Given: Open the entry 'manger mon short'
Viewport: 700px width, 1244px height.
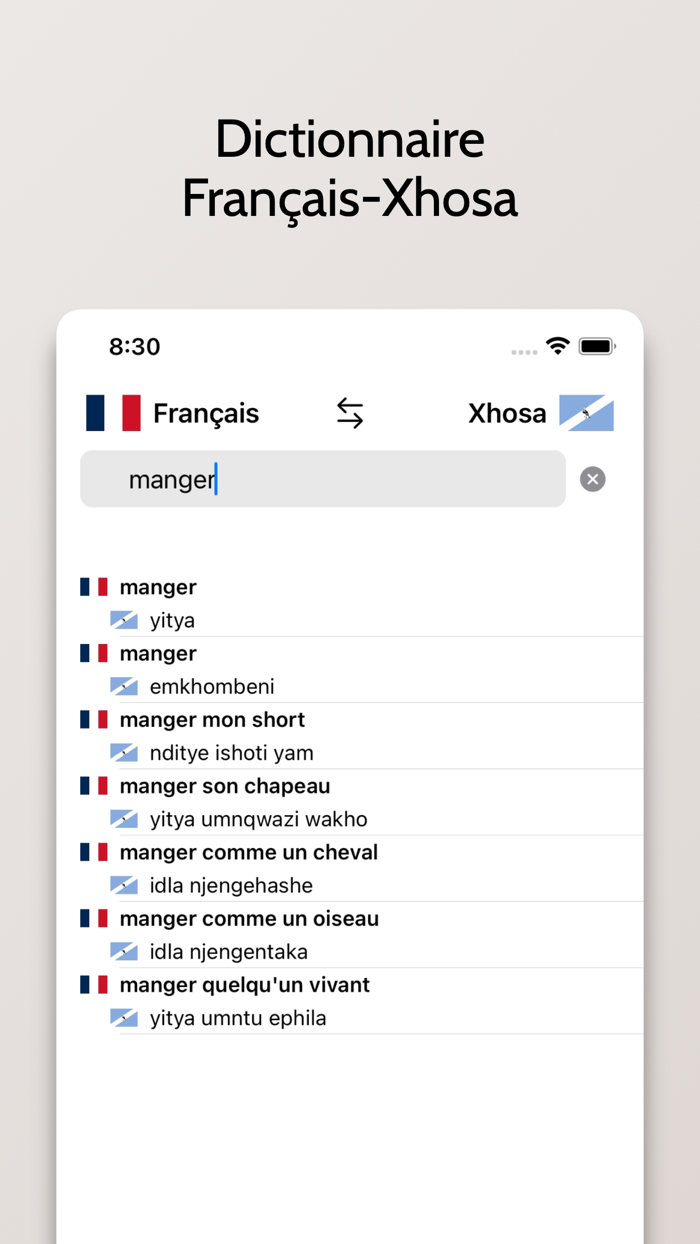Looking at the screenshot, I should point(213,719).
